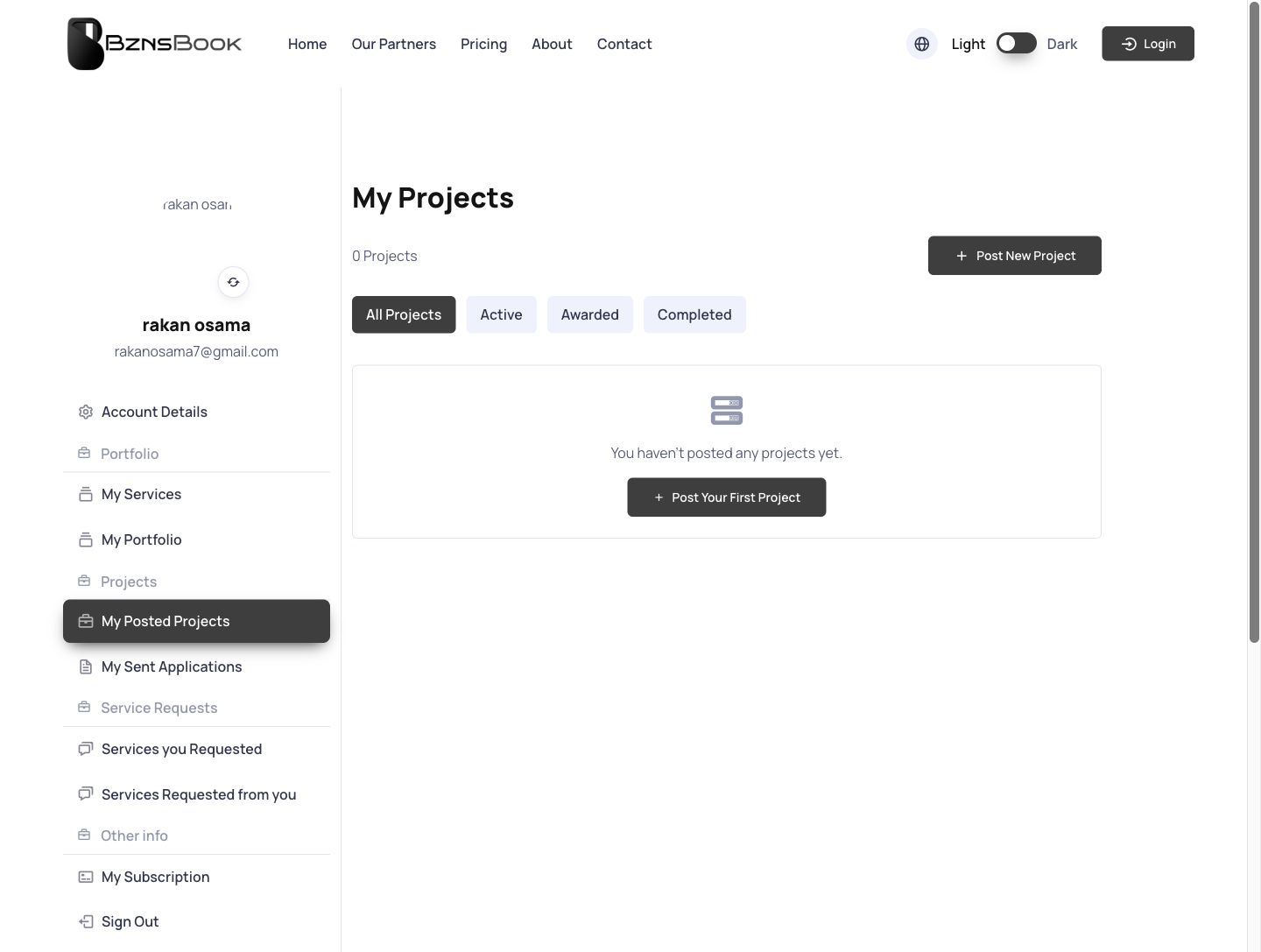Click the My Sent Applications document icon

click(x=86, y=666)
